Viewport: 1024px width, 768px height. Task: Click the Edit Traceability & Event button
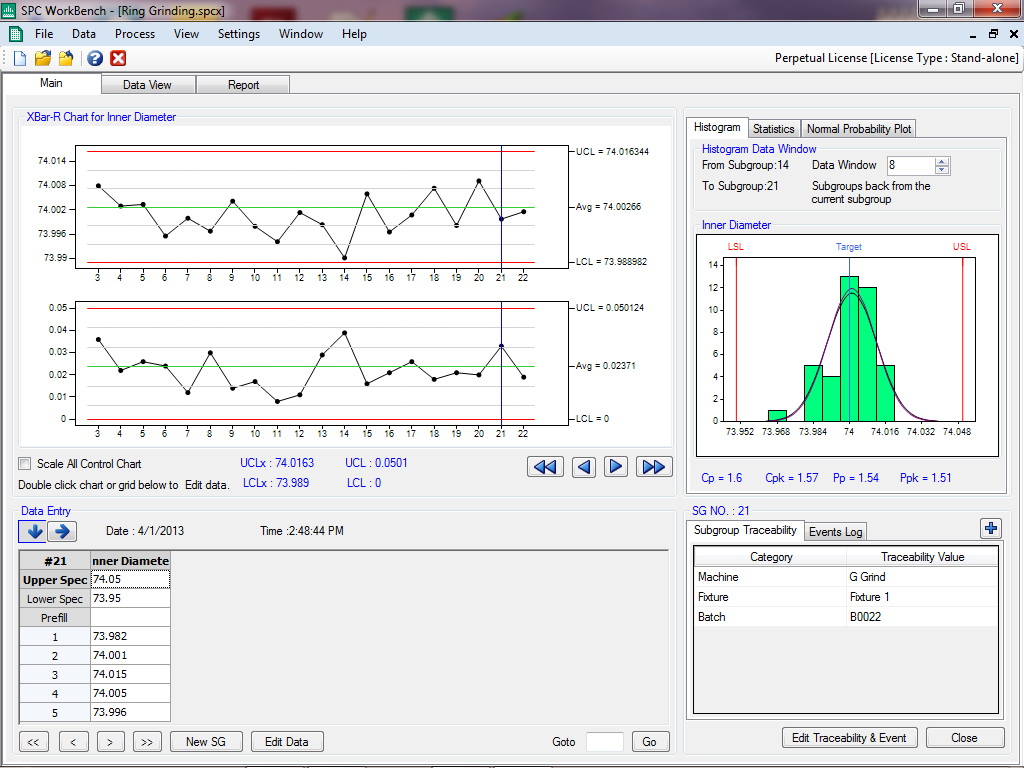(x=849, y=738)
